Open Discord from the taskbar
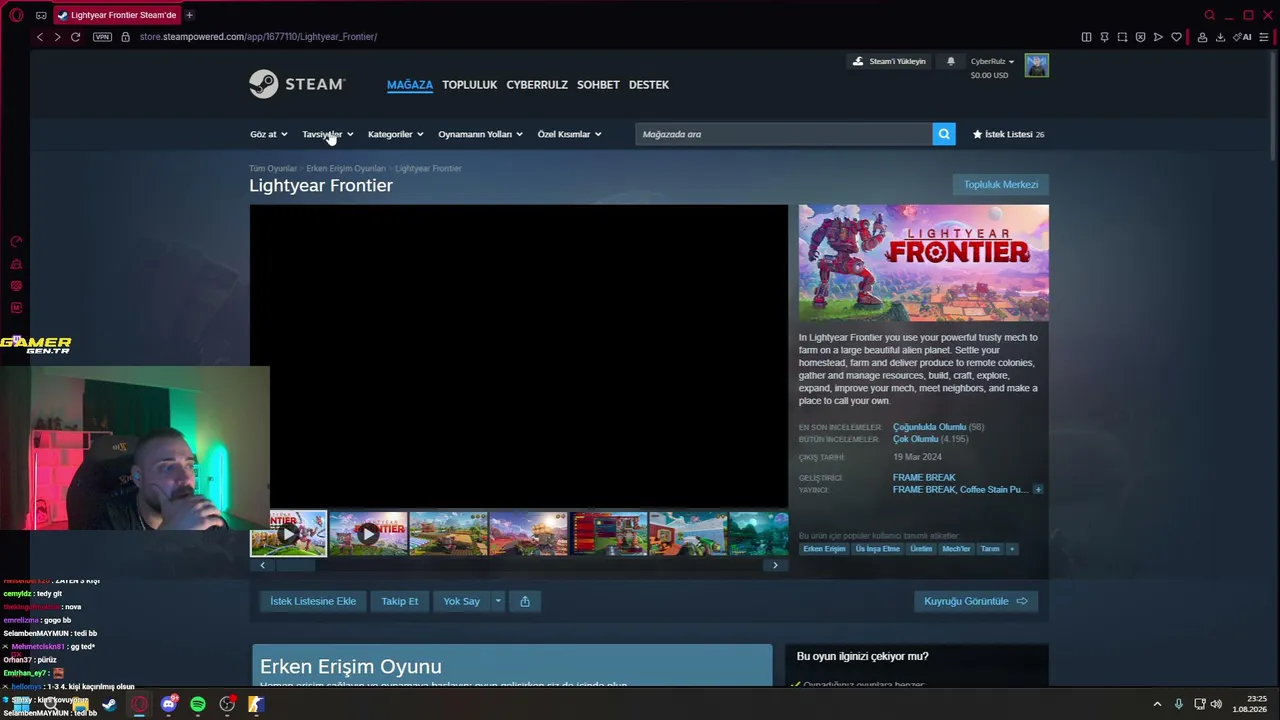Image resolution: width=1280 pixels, height=720 pixels. coord(168,704)
